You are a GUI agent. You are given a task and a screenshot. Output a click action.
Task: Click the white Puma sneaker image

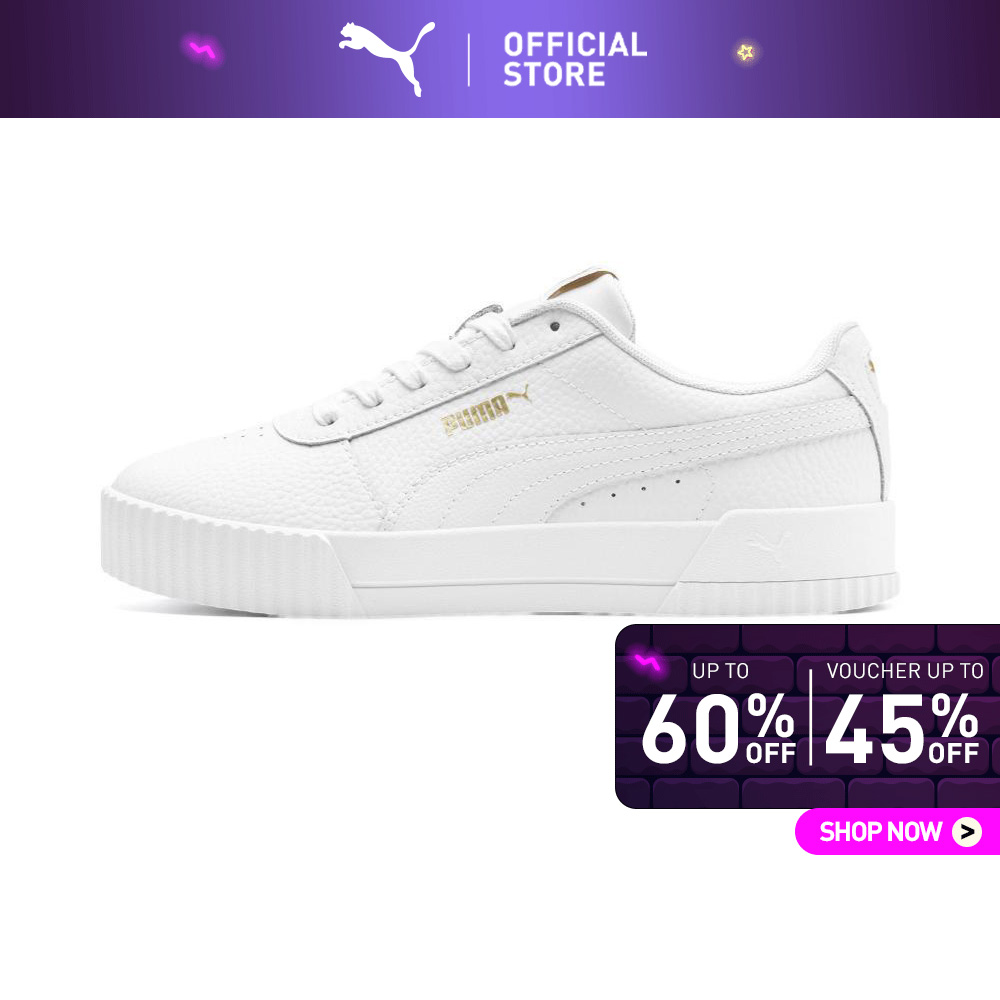coord(500,442)
